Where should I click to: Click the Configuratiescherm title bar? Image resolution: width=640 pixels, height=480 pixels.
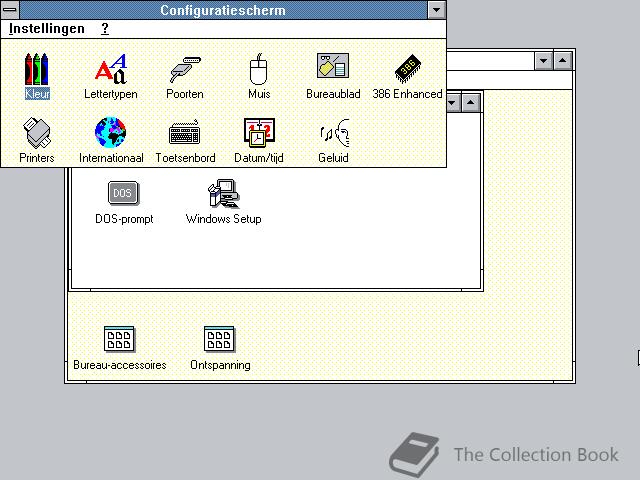(223, 10)
